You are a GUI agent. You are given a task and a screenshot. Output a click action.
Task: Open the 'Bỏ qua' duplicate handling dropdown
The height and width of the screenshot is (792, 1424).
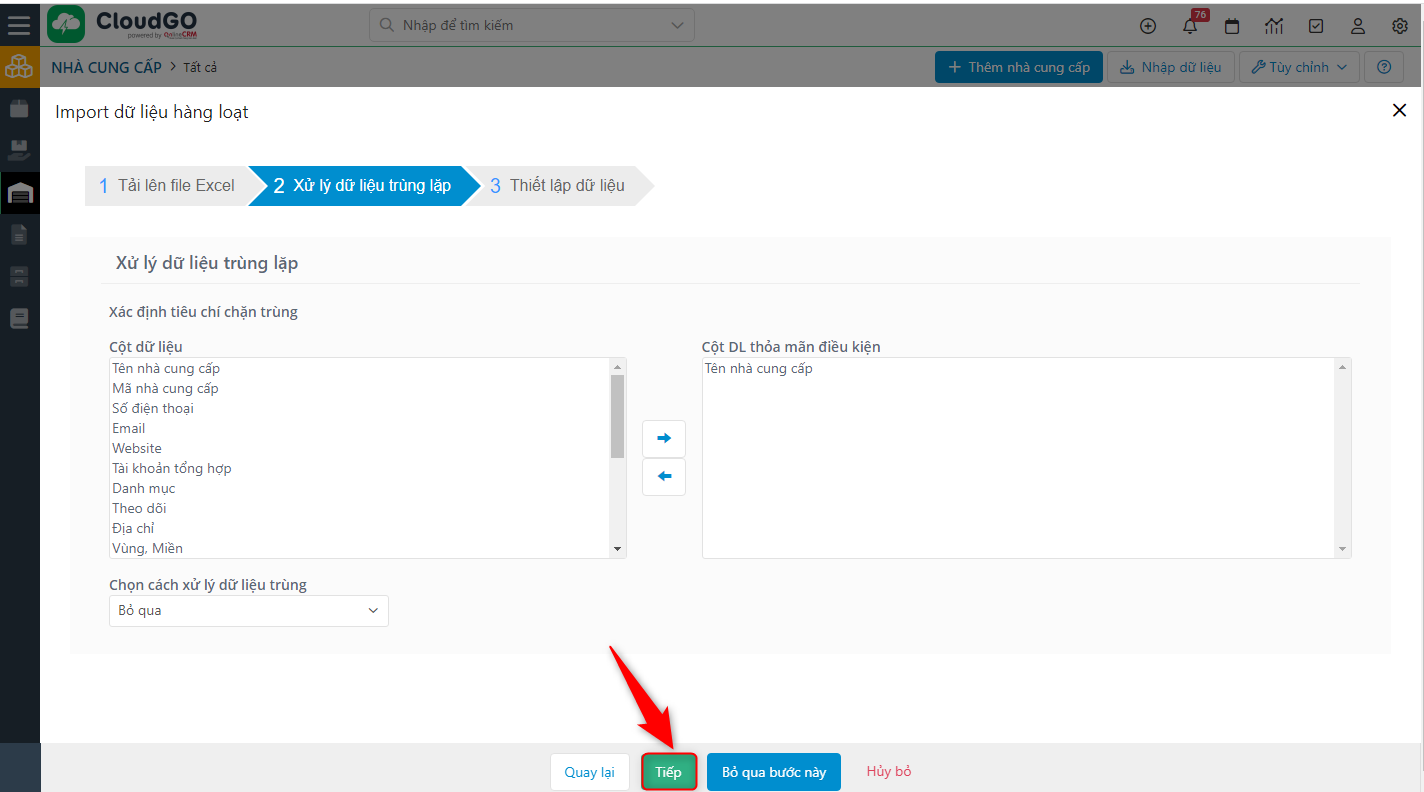pos(248,610)
